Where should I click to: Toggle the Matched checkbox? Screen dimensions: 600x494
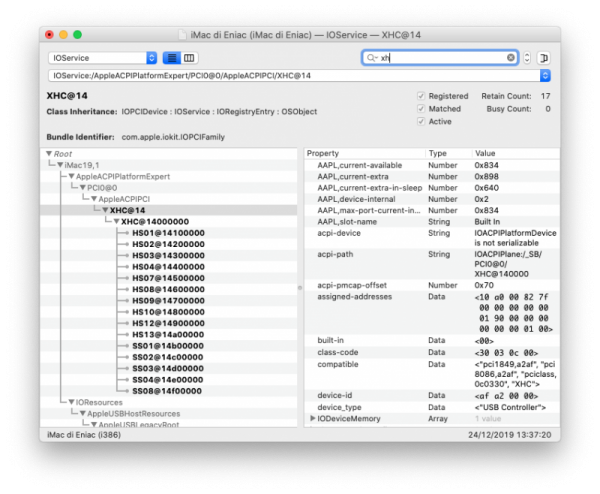(x=421, y=108)
